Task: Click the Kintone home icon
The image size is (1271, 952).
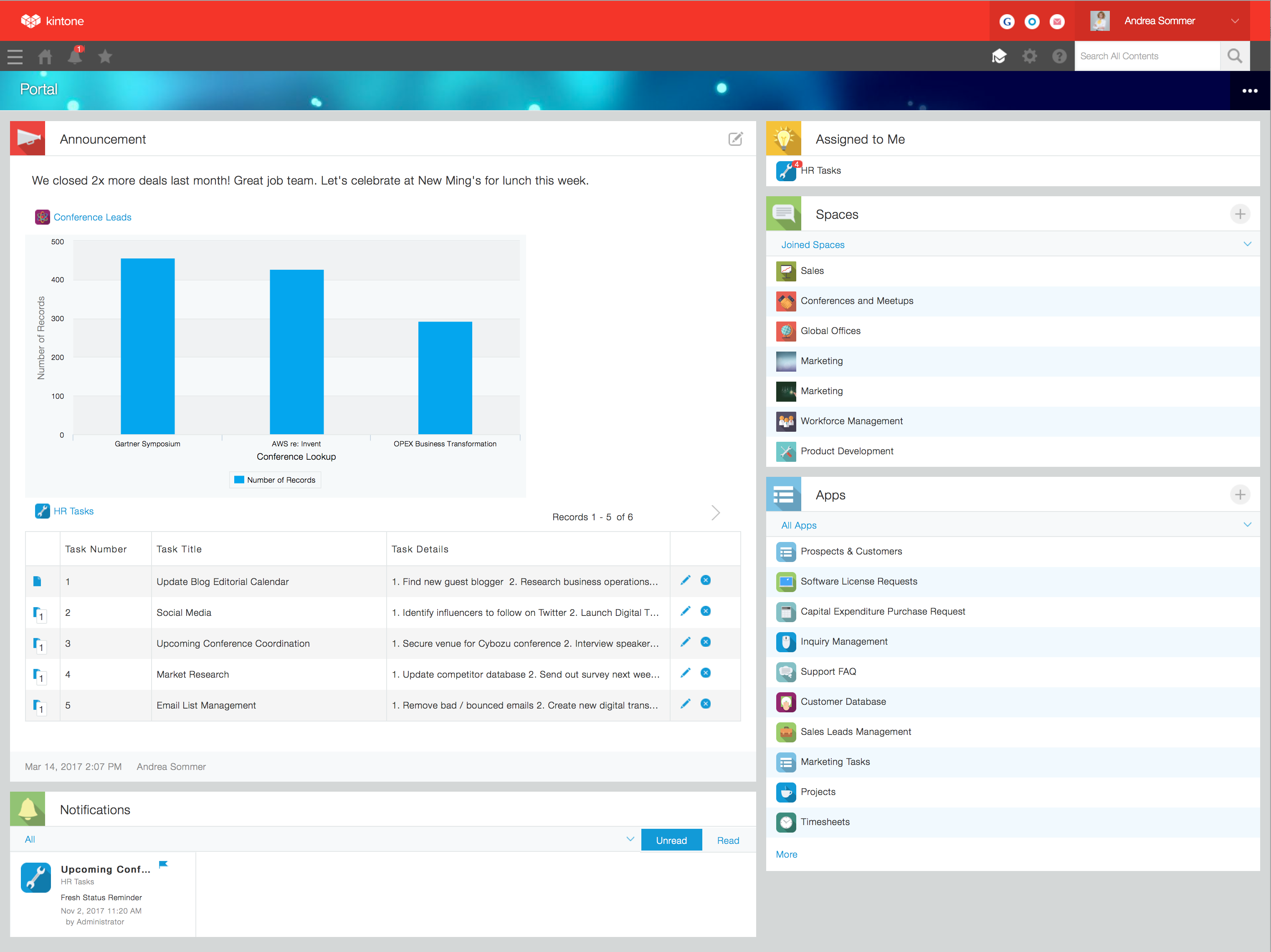Action: point(47,55)
